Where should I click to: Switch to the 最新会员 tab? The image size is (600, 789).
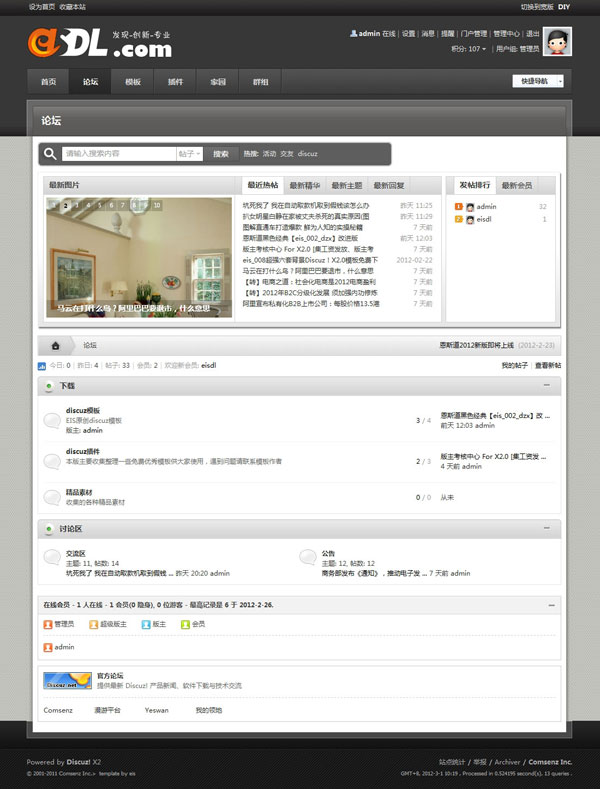[x=516, y=185]
